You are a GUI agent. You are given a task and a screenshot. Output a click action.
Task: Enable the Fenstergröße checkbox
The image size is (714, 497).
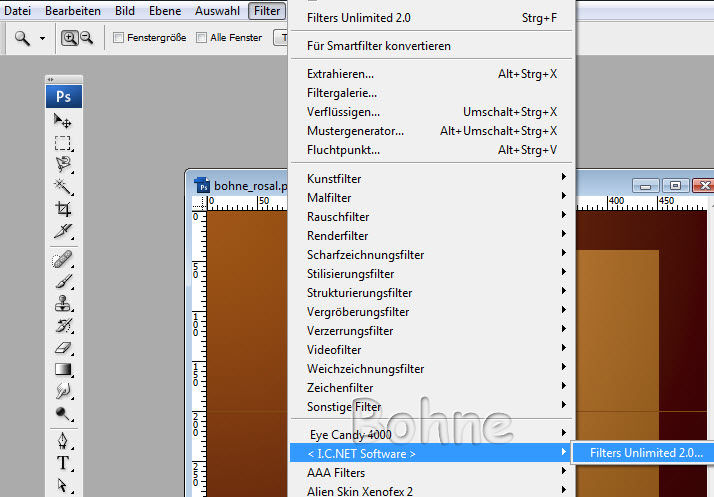click(x=119, y=38)
